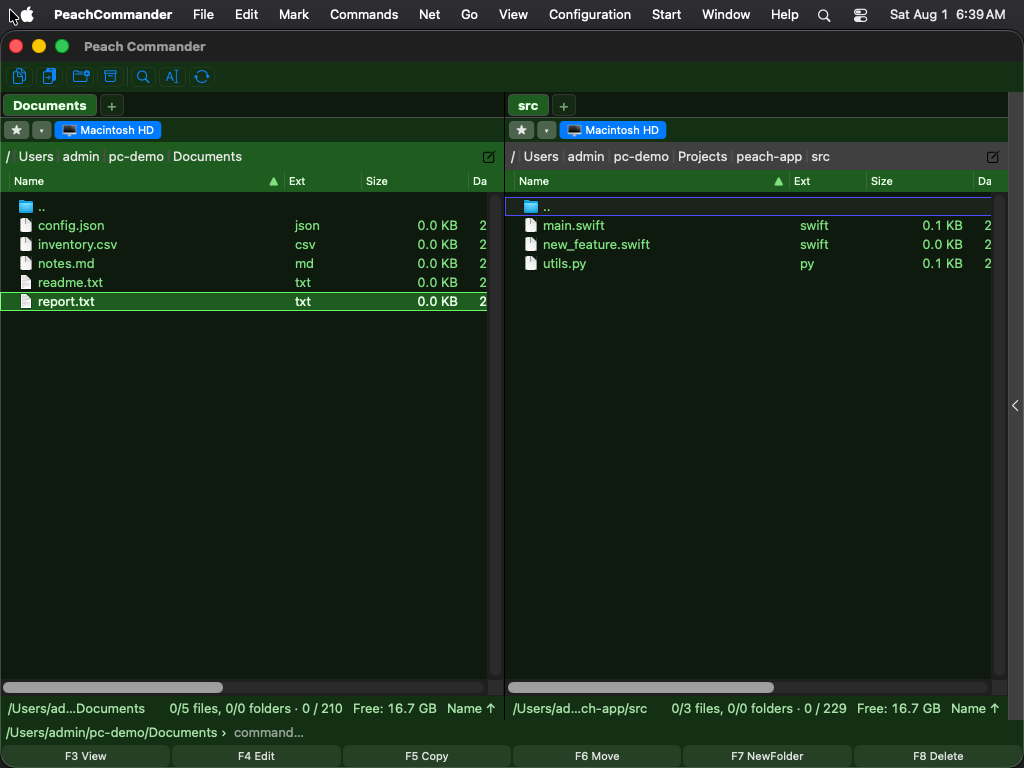Open favorites star in right panel
The height and width of the screenshot is (768, 1024).
click(521, 130)
